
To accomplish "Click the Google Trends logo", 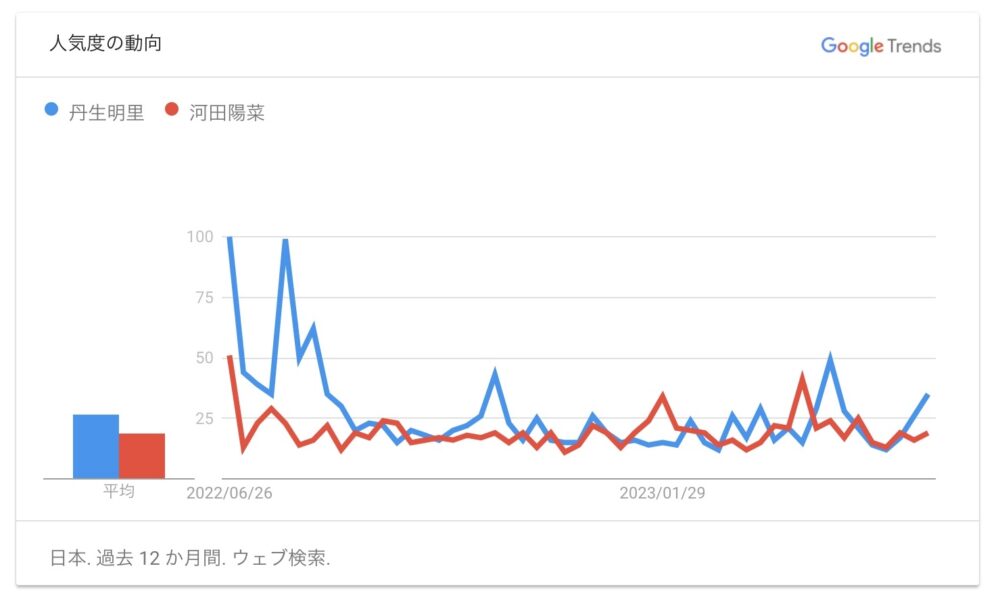I will click(880, 46).
